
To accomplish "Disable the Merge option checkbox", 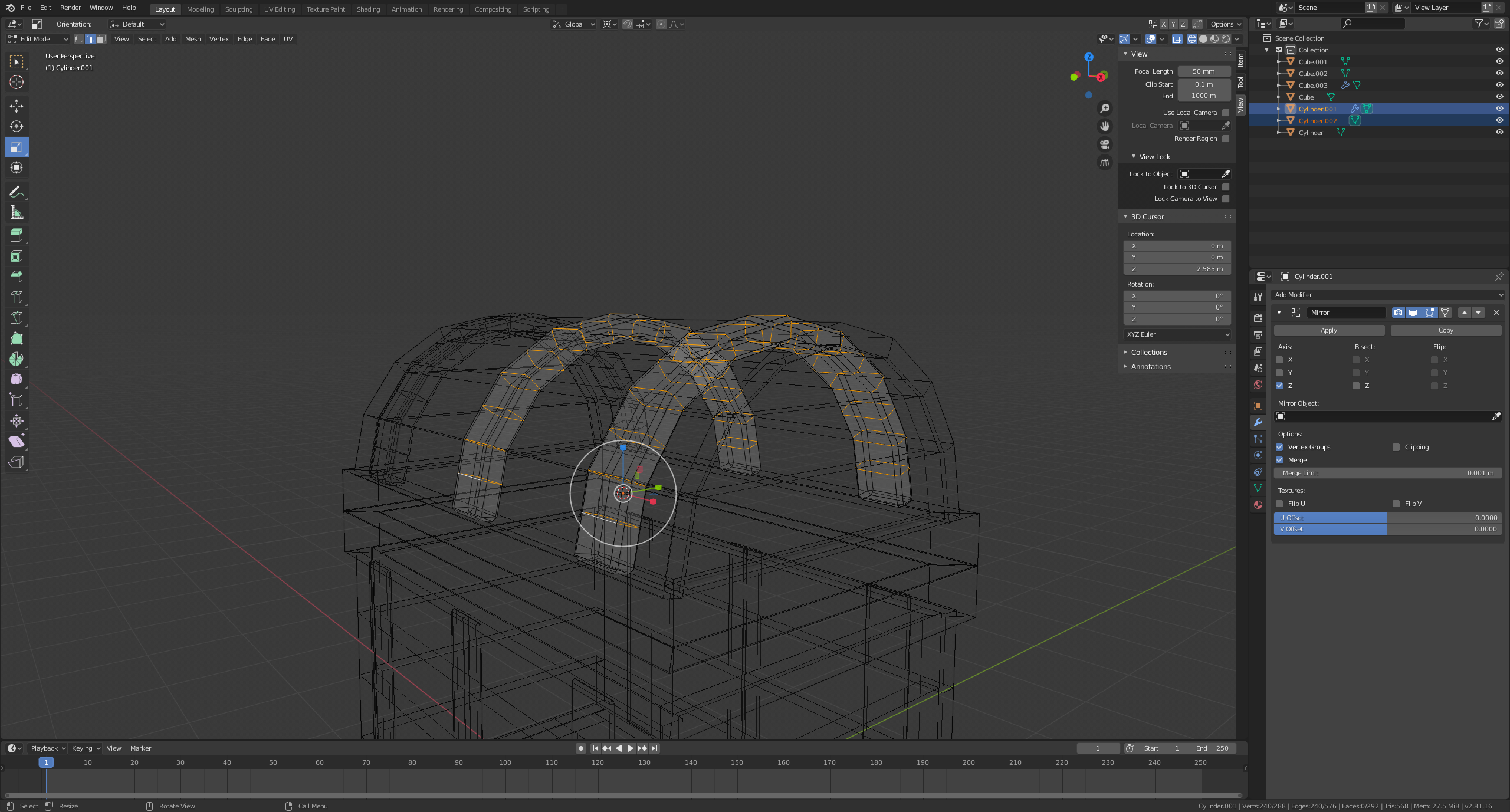I will click(x=1279, y=460).
